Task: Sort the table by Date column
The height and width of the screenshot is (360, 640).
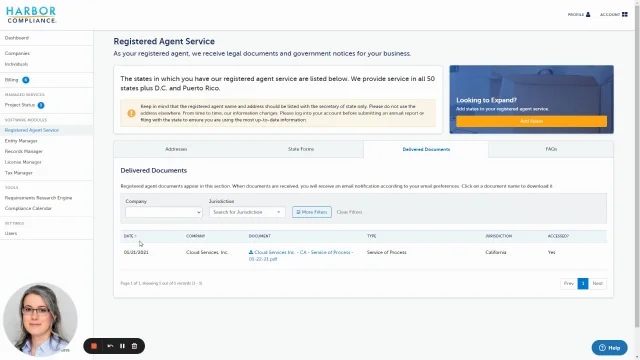Action: tap(130, 236)
